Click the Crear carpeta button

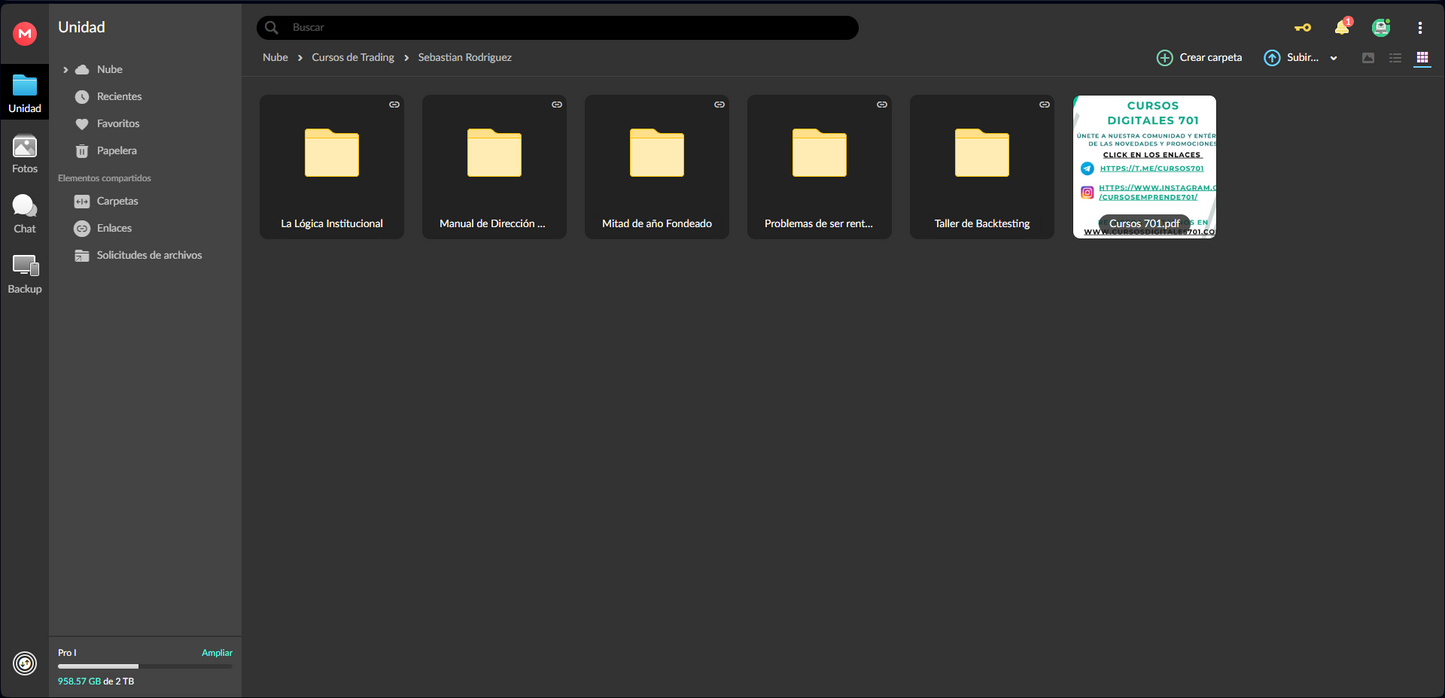coord(1199,58)
